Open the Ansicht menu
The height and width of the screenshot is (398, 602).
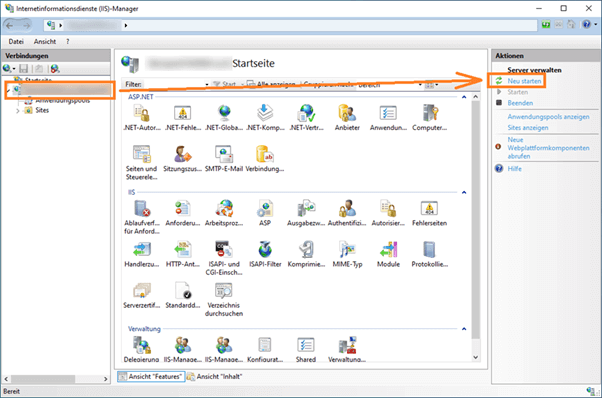click(x=45, y=41)
